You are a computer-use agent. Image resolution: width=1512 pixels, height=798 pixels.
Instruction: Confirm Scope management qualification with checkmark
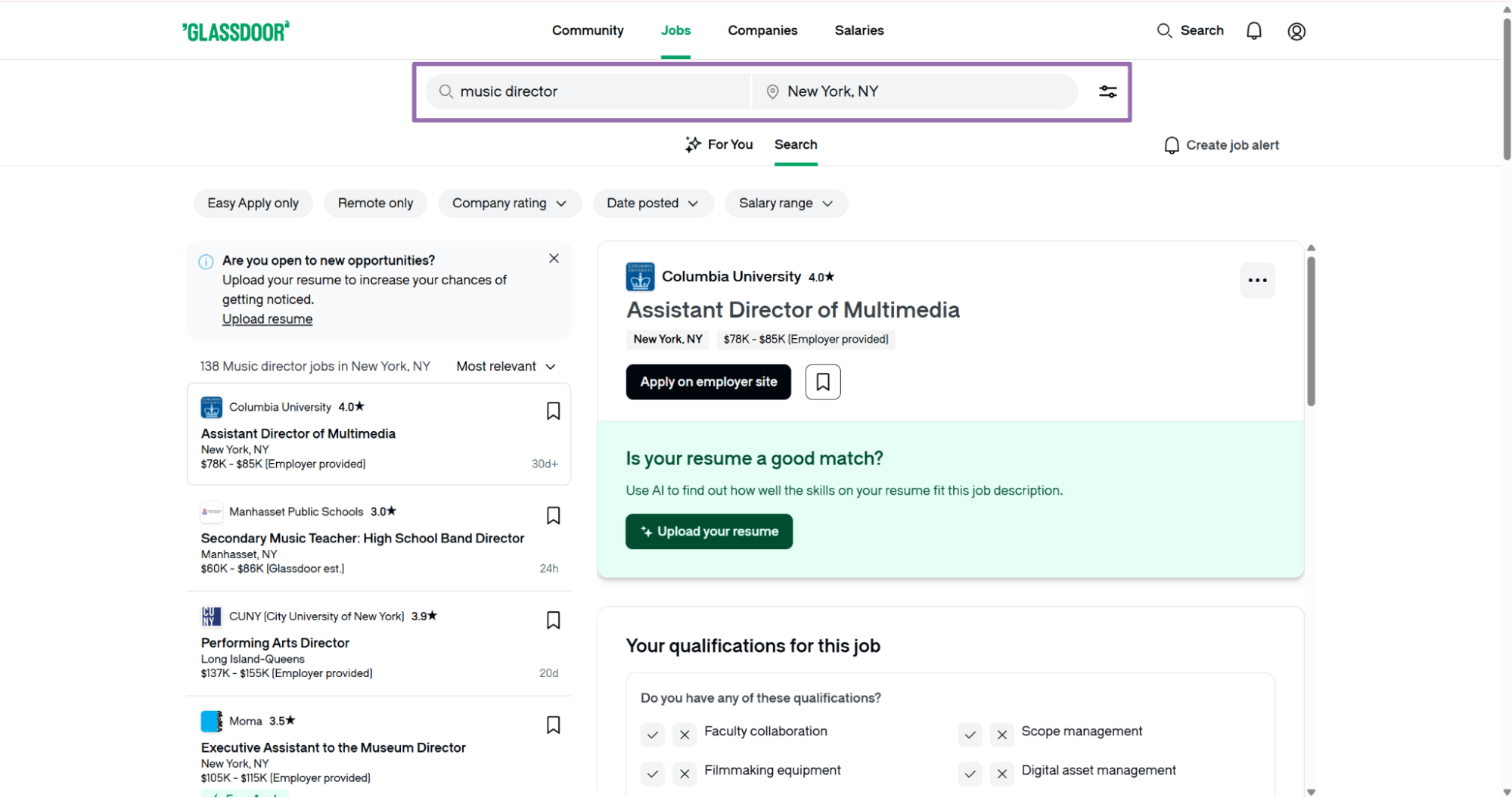point(970,734)
